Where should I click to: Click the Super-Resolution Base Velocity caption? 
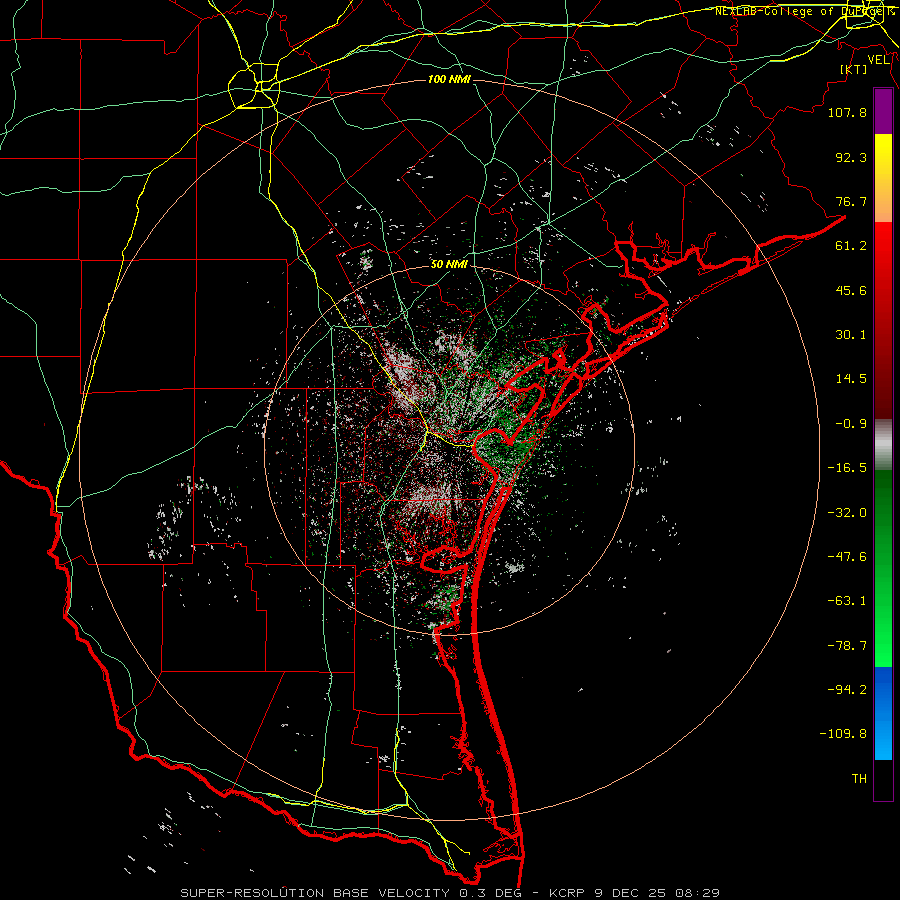point(450,893)
